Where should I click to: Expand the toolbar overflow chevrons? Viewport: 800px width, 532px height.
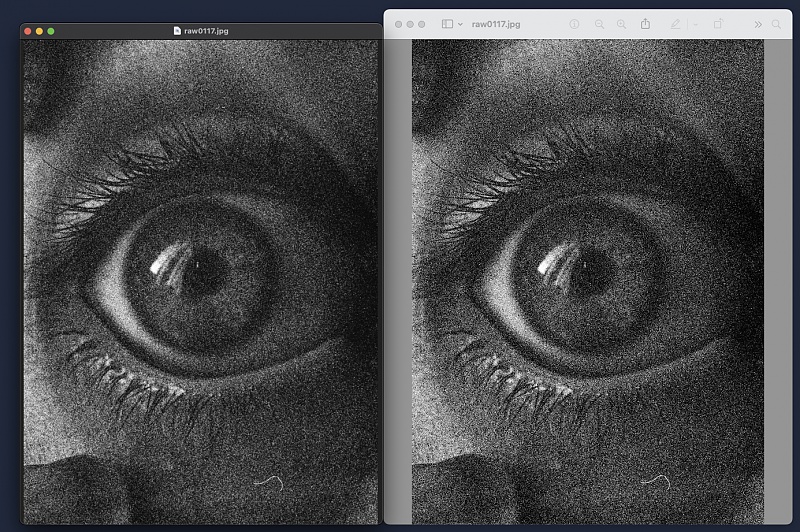758,24
